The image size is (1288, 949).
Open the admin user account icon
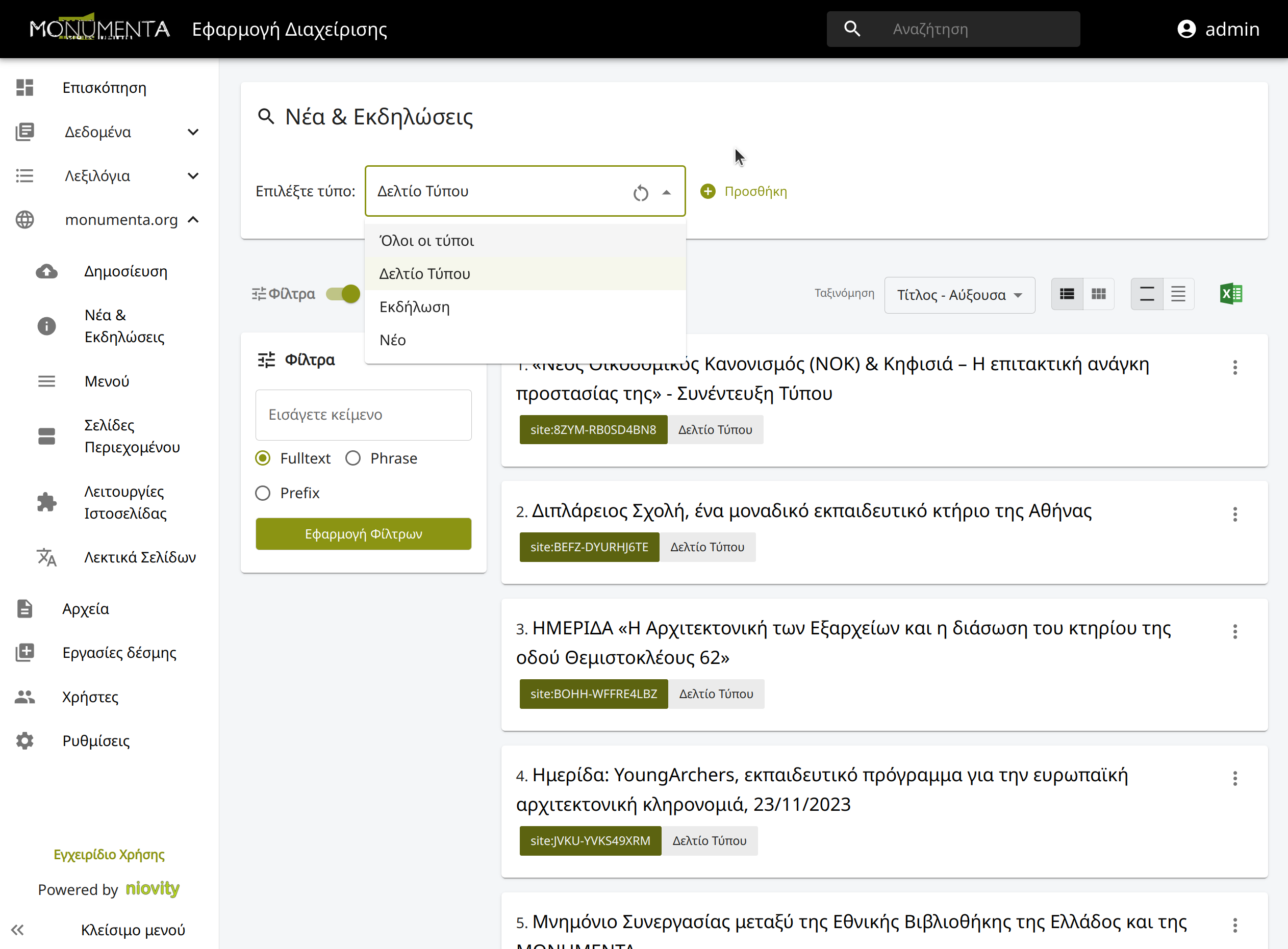coord(1186,29)
